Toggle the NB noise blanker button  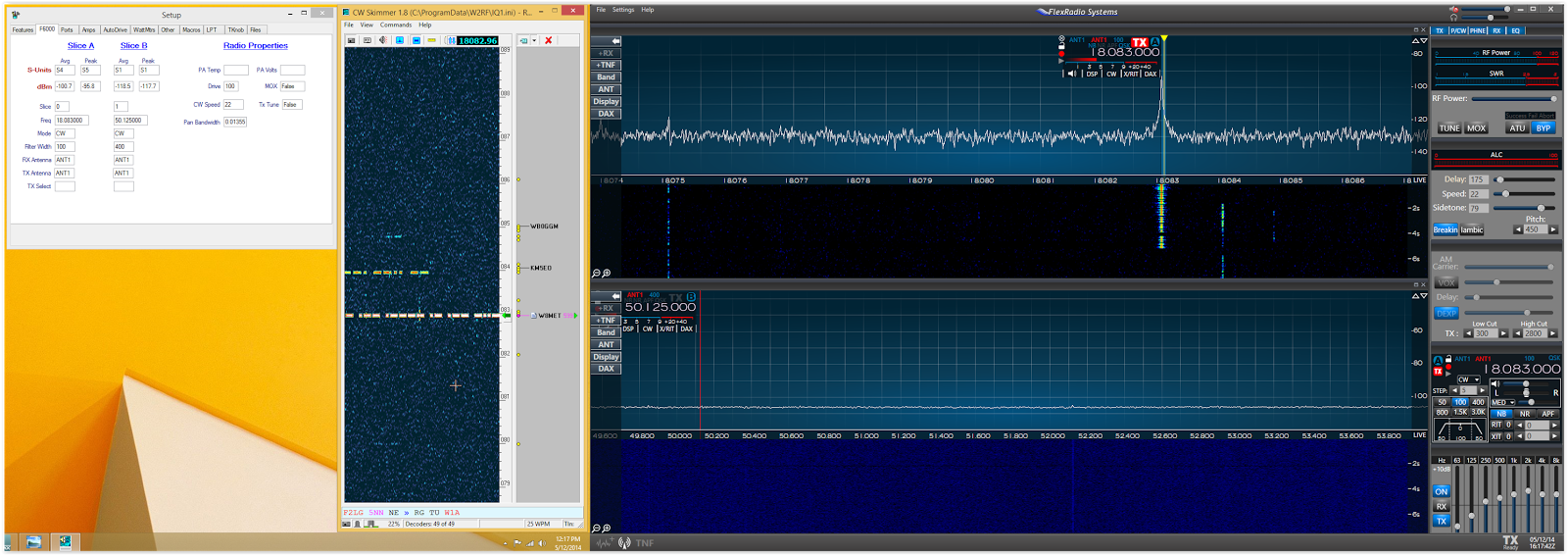(x=1501, y=414)
